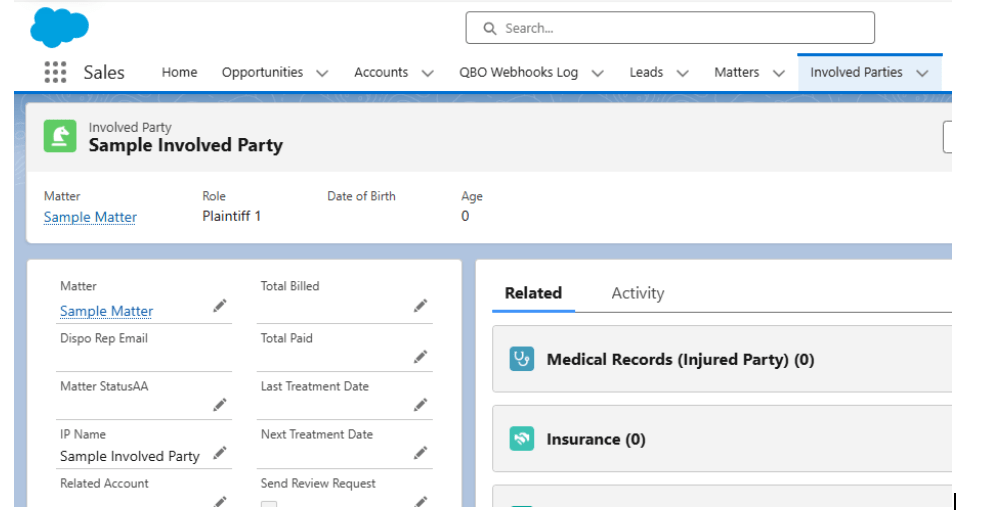Image resolution: width=997 pixels, height=529 pixels.
Task: Click the Date of Birth label
Action: point(361,196)
